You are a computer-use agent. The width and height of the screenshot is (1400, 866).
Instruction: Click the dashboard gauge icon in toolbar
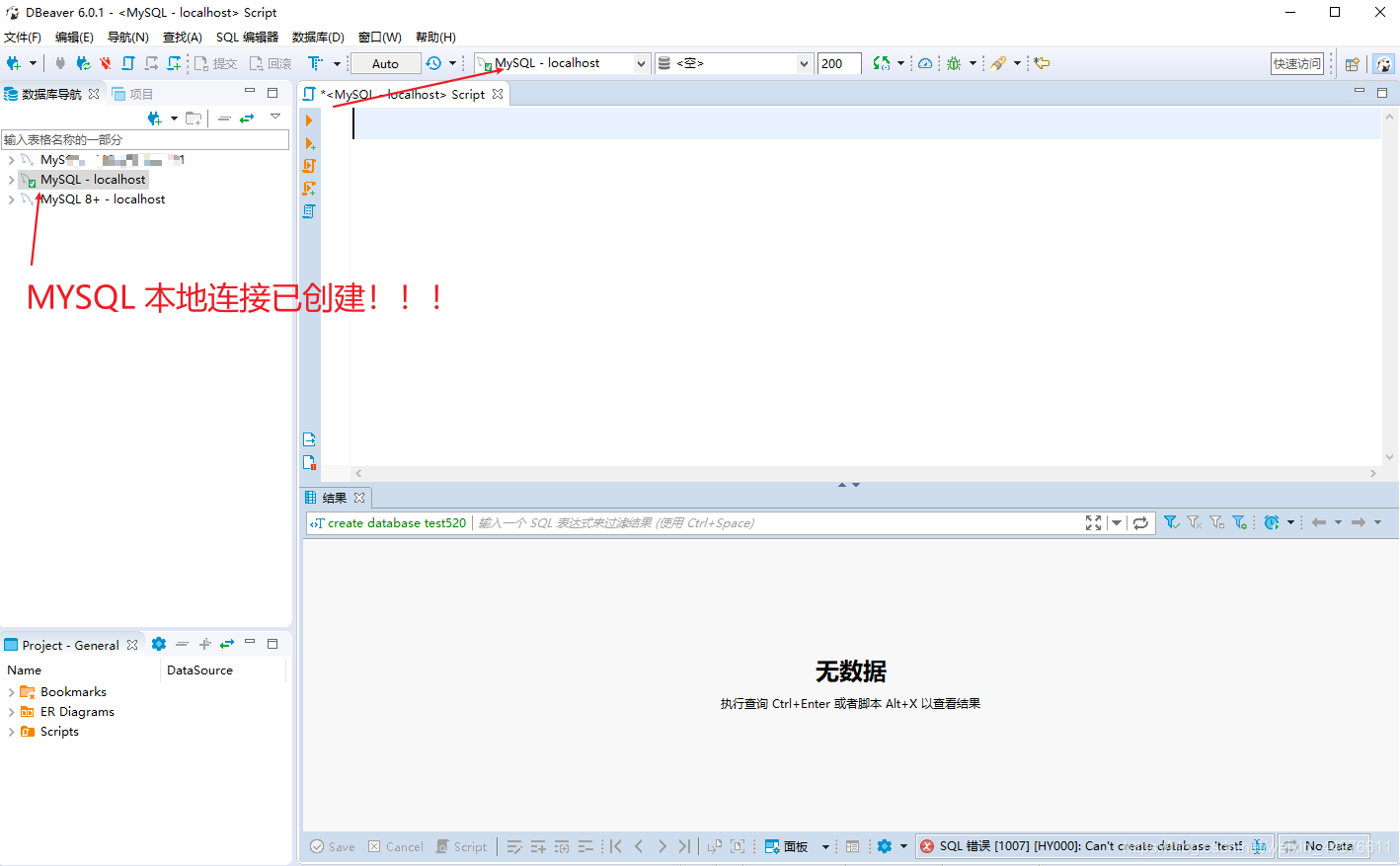pos(925,63)
